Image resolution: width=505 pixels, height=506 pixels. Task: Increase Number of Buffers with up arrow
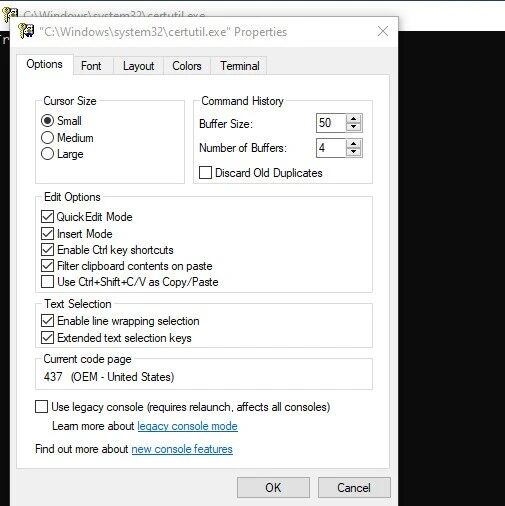pos(354,144)
